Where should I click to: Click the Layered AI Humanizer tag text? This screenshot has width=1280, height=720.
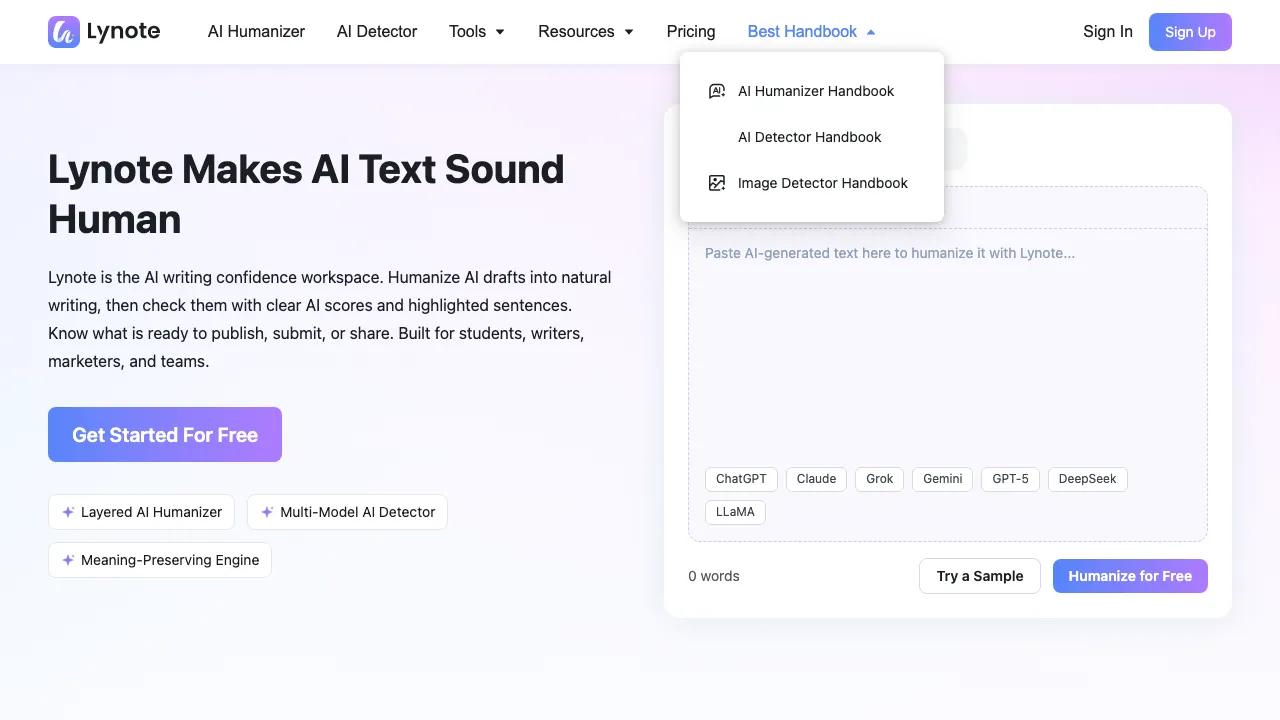(151, 512)
